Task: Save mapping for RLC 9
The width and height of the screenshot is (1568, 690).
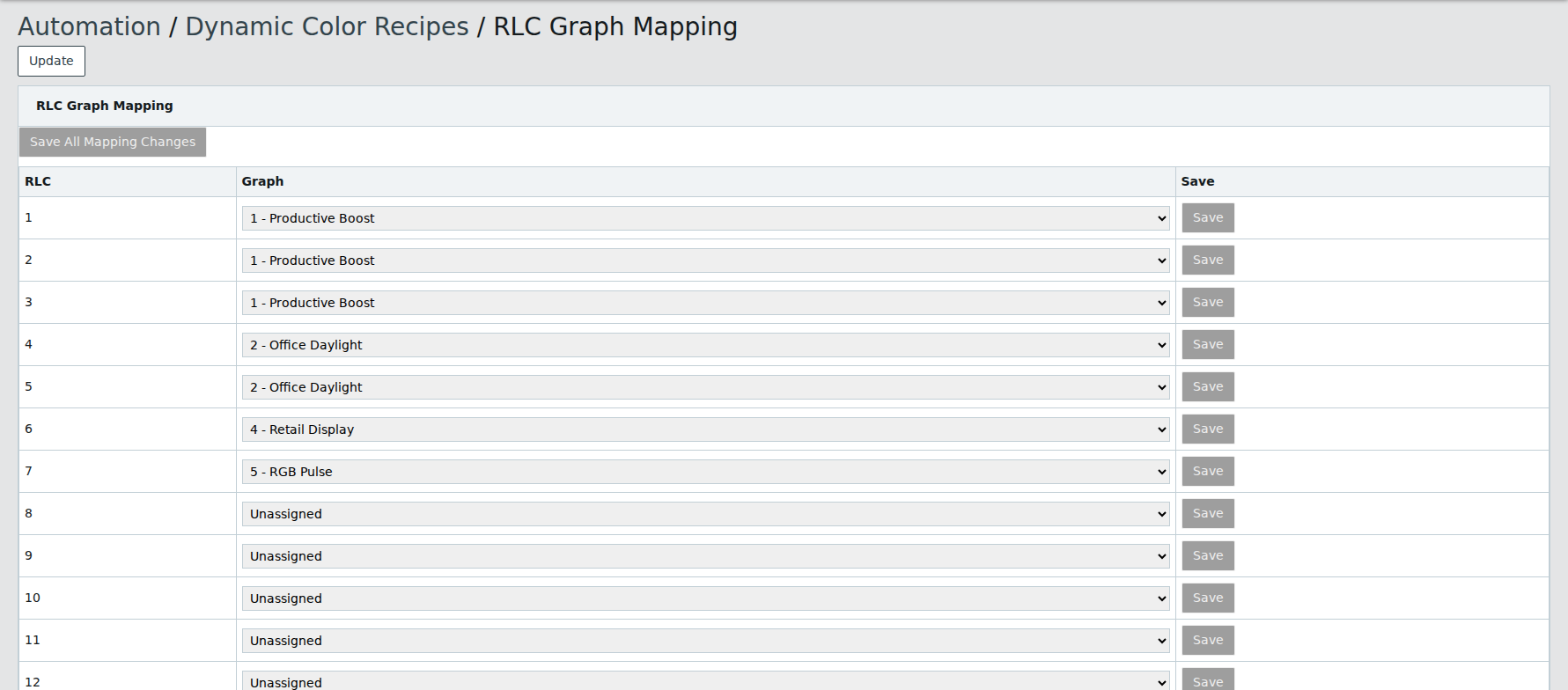Action: 1208,555
